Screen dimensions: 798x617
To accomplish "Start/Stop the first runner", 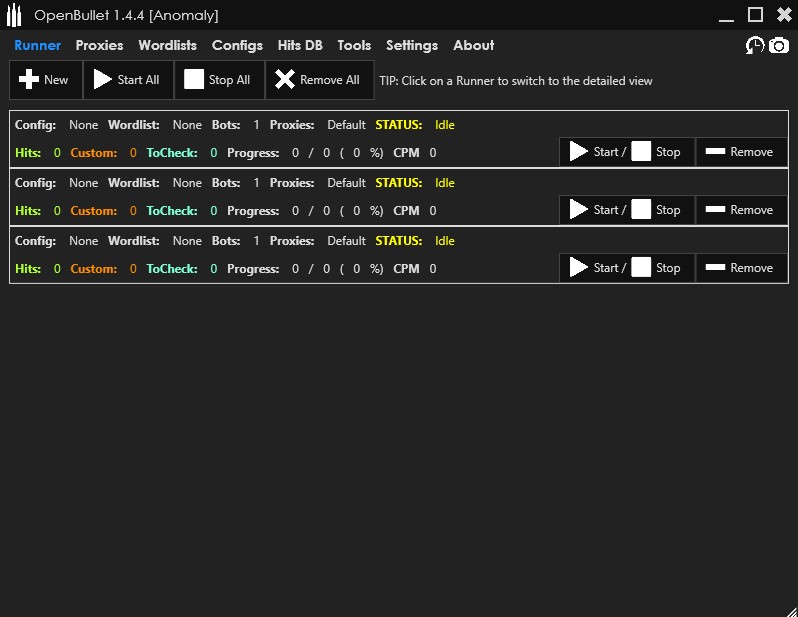I will [626, 152].
